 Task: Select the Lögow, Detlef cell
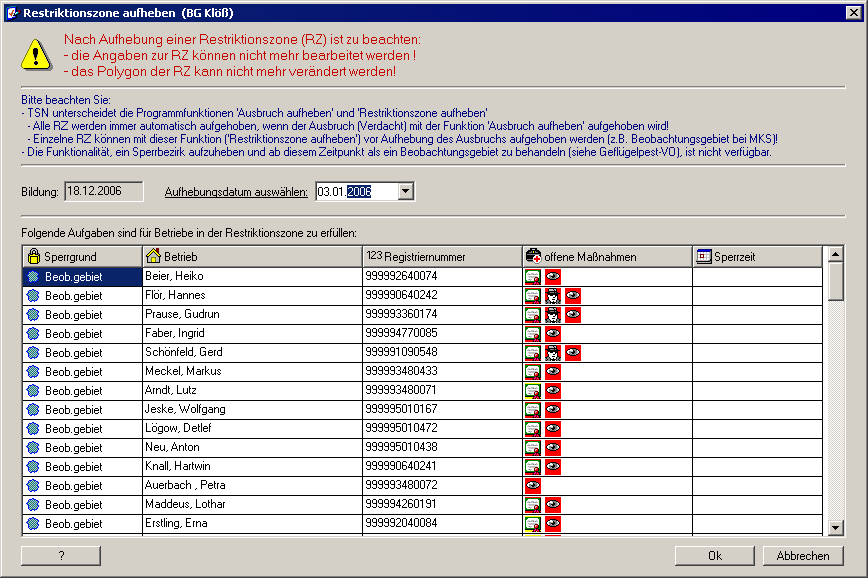pyautogui.click(x=252, y=429)
